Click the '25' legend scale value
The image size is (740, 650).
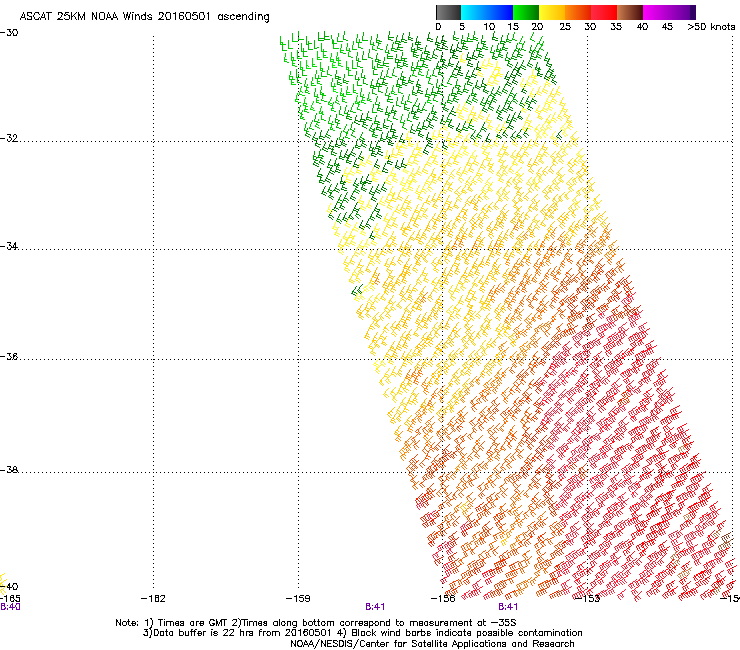[565, 27]
